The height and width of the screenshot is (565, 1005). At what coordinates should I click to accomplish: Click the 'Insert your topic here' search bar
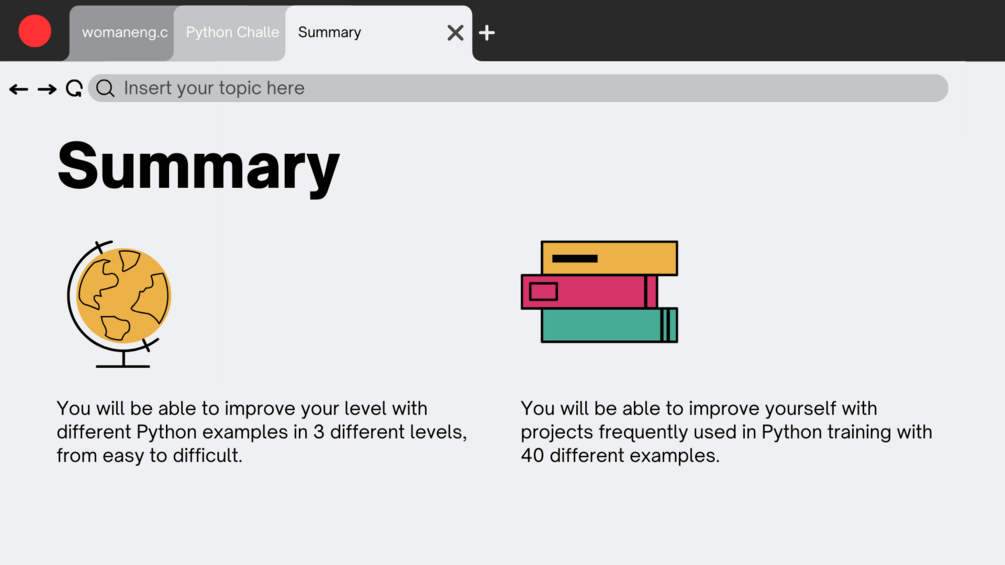click(x=518, y=88)
